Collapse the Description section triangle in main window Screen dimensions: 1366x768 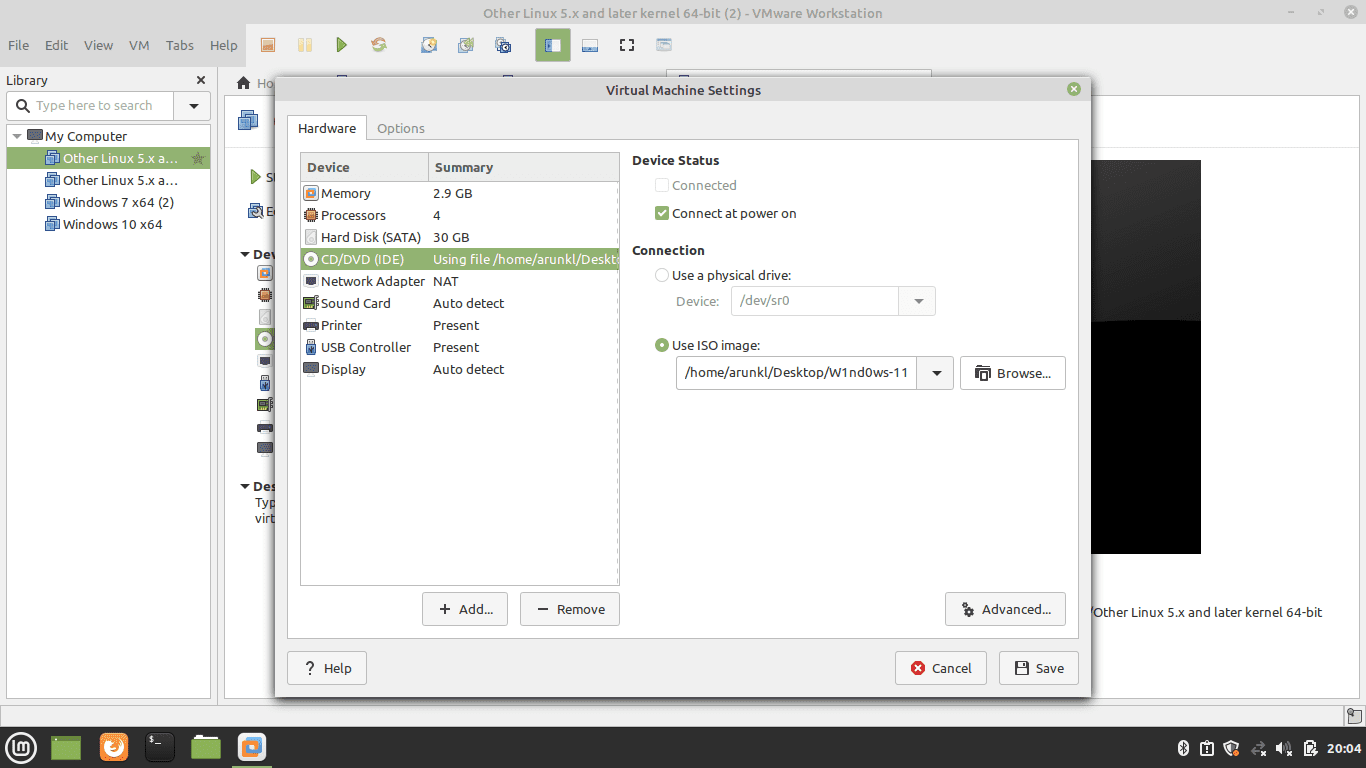point(246,487)
